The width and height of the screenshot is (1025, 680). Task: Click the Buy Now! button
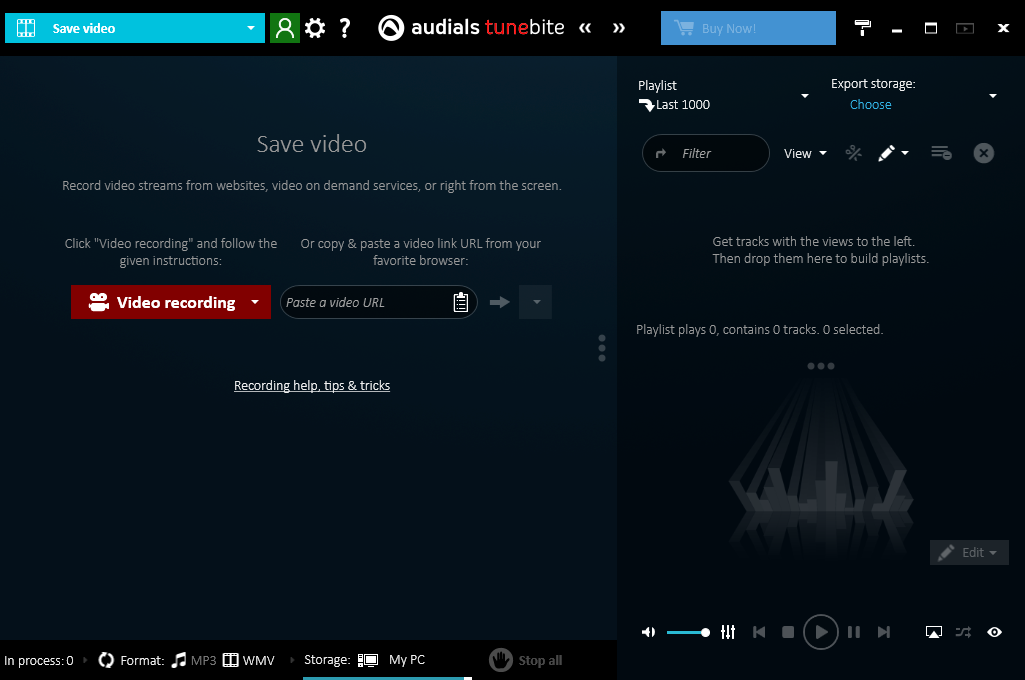pos(748,28)
